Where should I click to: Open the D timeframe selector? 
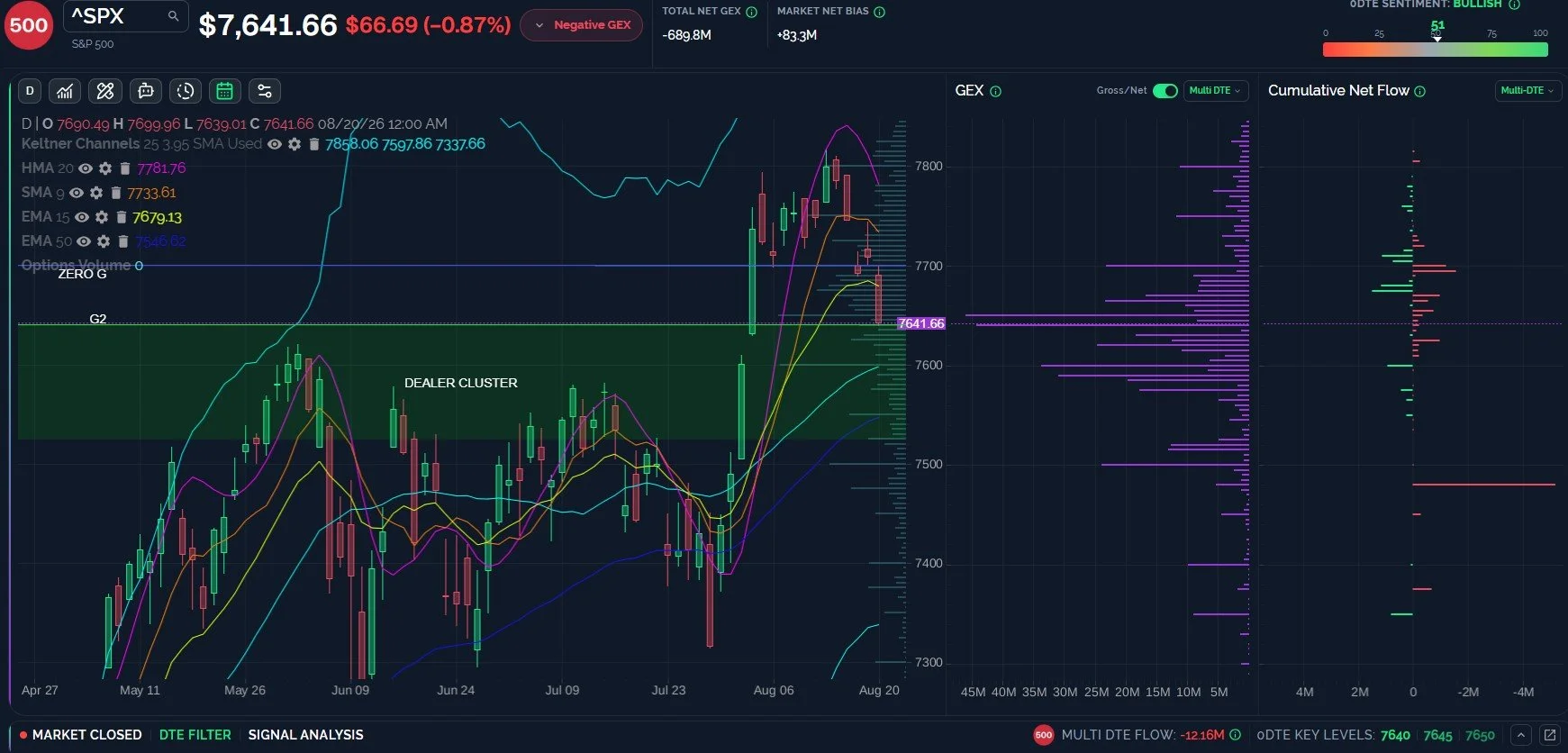pos(30,91)
